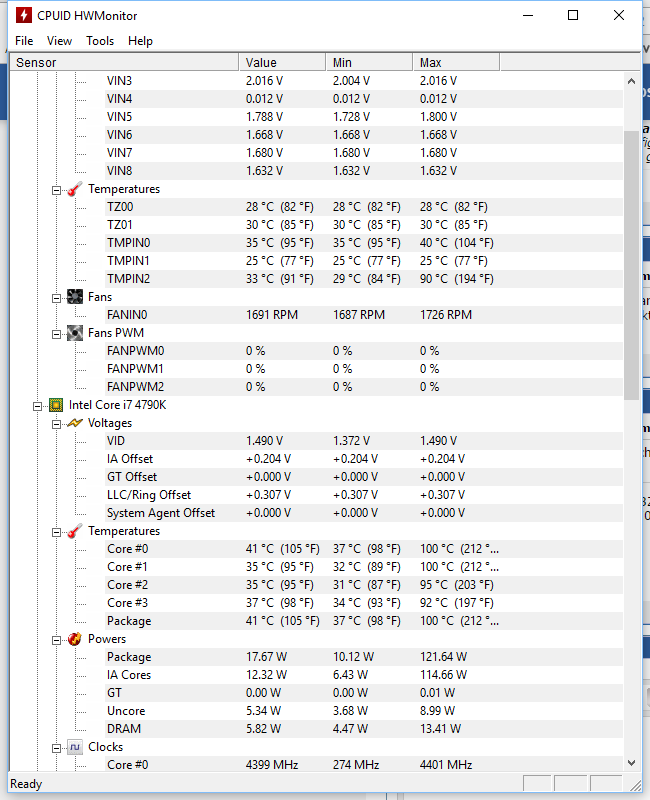Image resolution: width=650 pixels, height=800 pixels.
Task: Collapse the CPU Temperatures node
Action: [56, 532]
